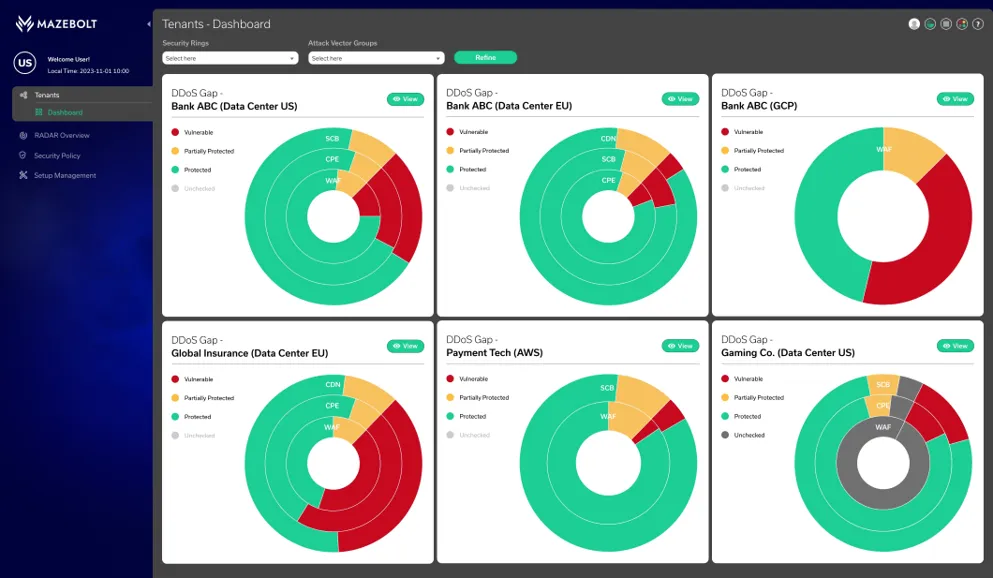Open Security Policy menu label
Image resolution: width=993 pixels, height=578 pixels.
(57, 156)
